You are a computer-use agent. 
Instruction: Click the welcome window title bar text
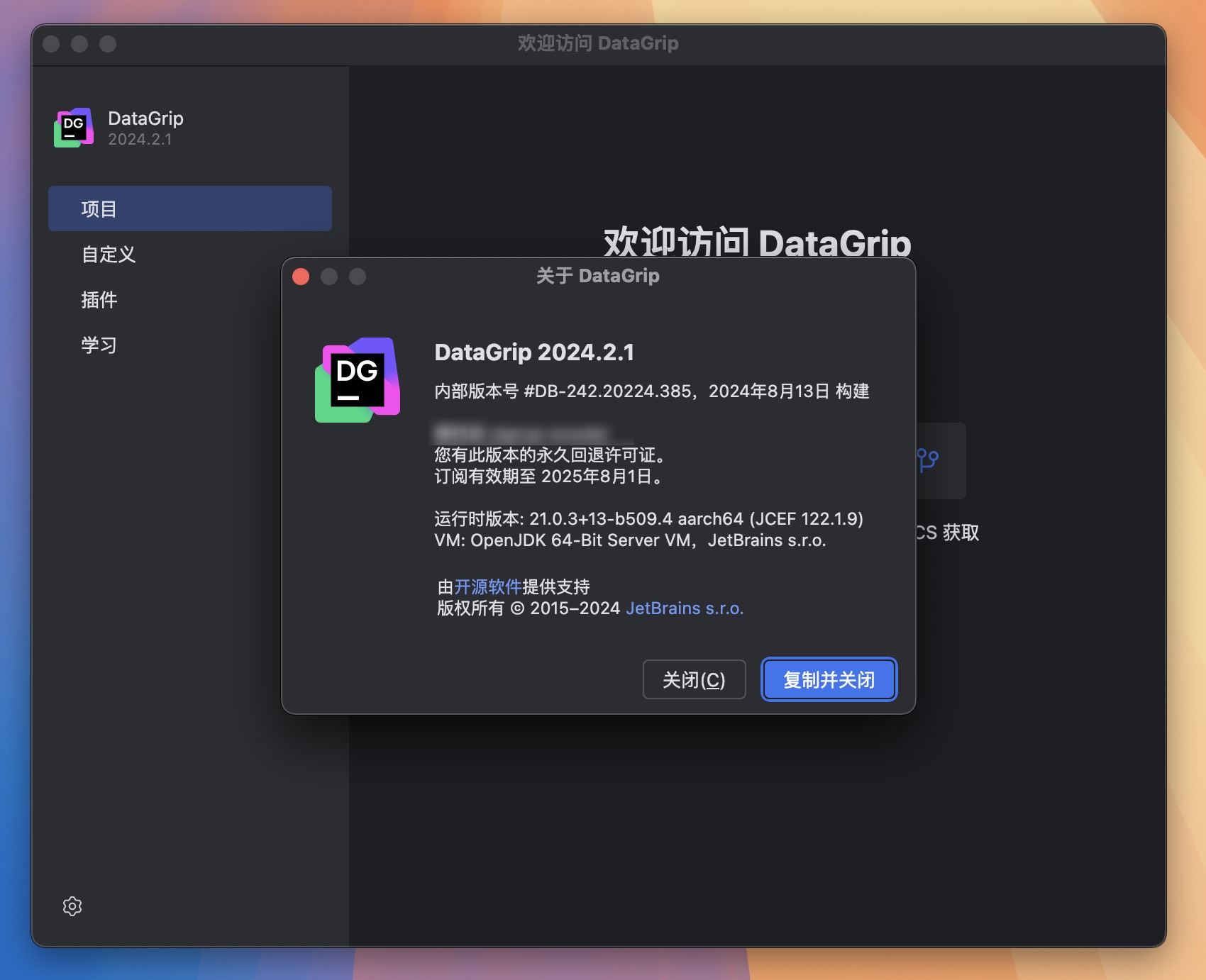click(598, 43)
